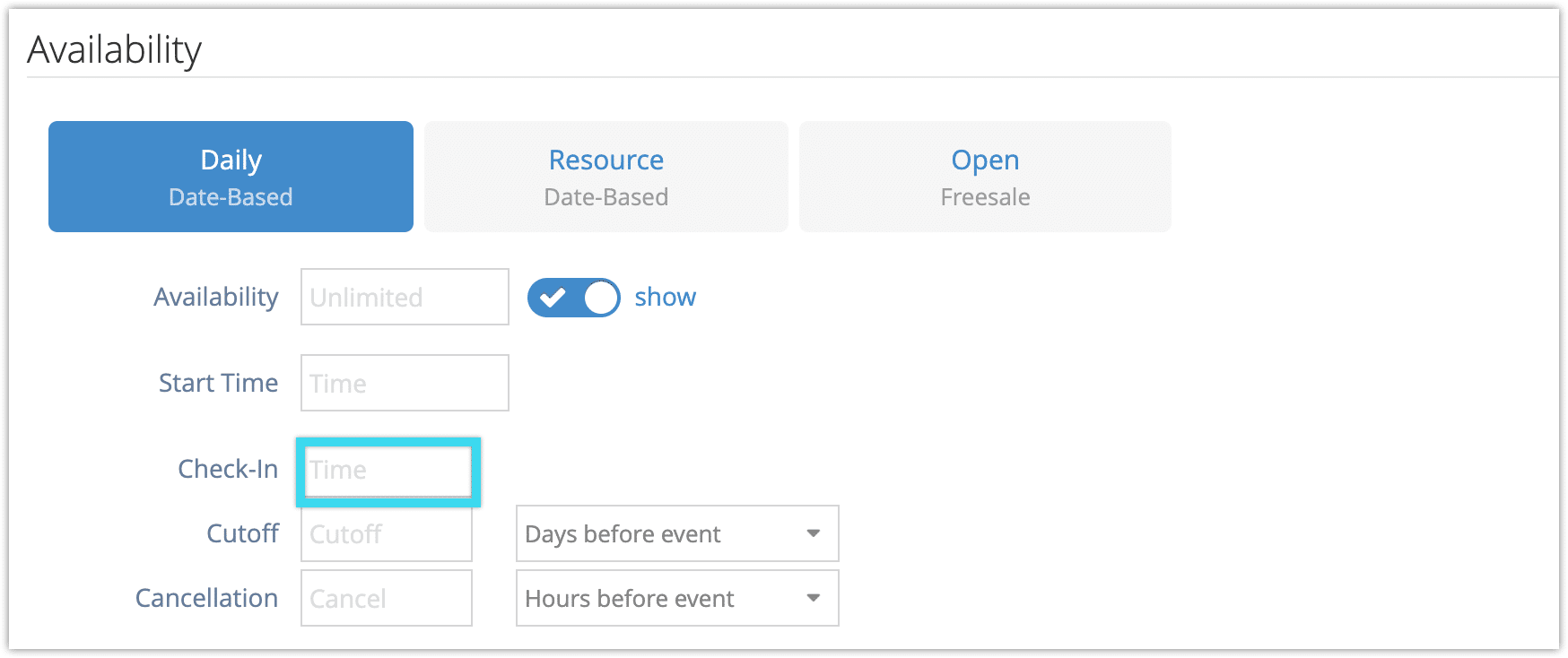Click the Availability section heading
1568x658 pixels.
click(115, 49)
